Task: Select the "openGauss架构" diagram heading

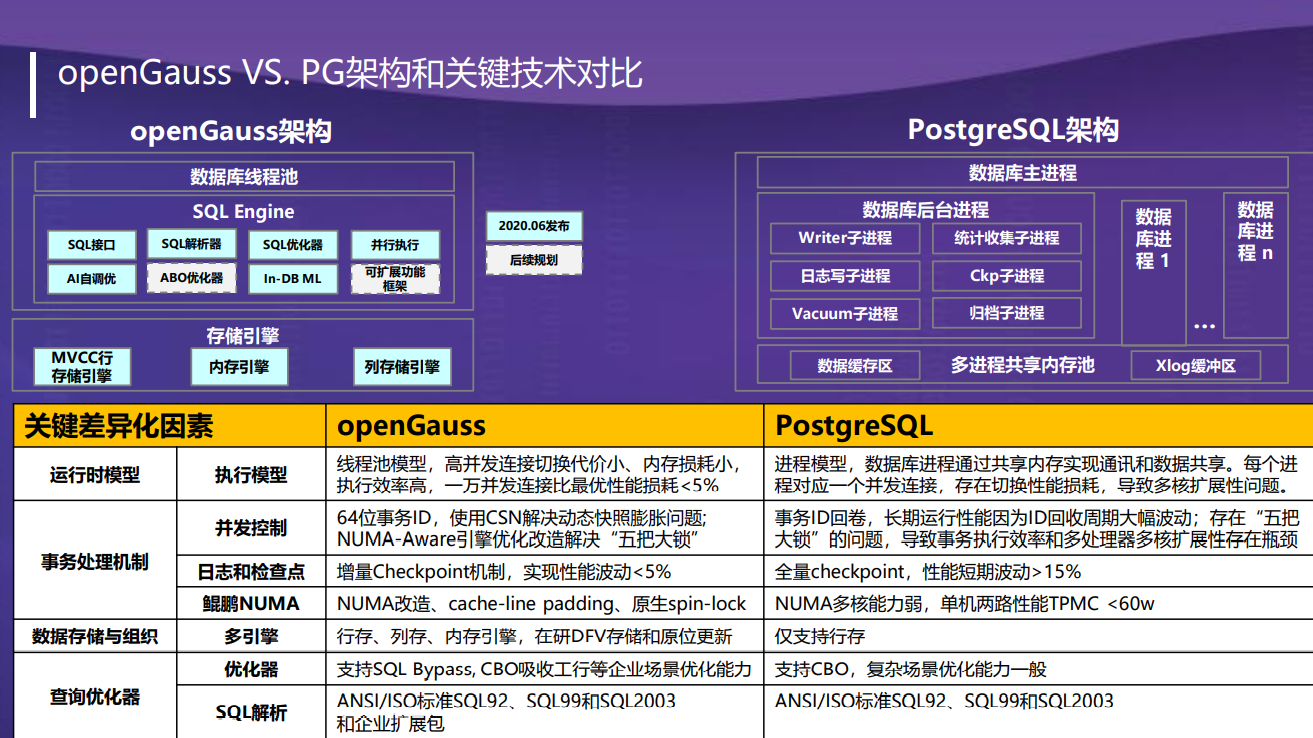Action: 231,131
